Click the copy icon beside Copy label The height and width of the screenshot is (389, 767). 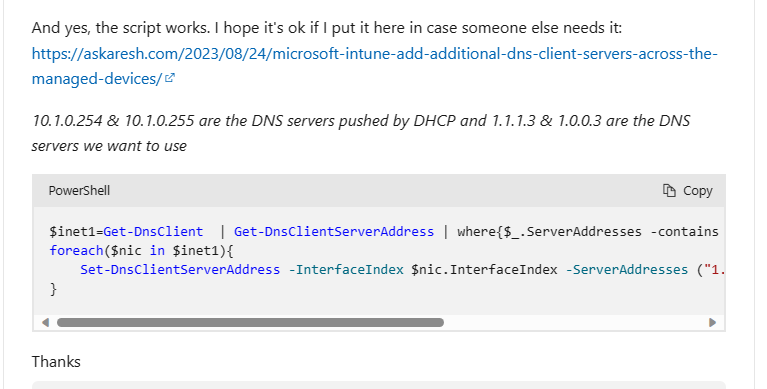669,190
